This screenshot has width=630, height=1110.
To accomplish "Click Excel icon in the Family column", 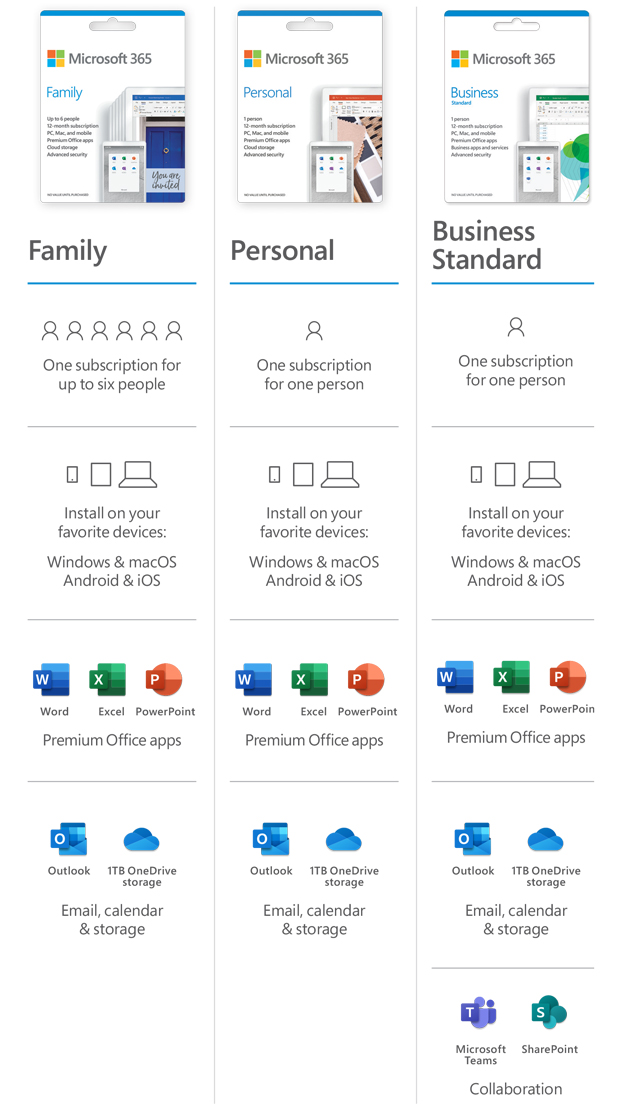I will click(x=108, y=680).
